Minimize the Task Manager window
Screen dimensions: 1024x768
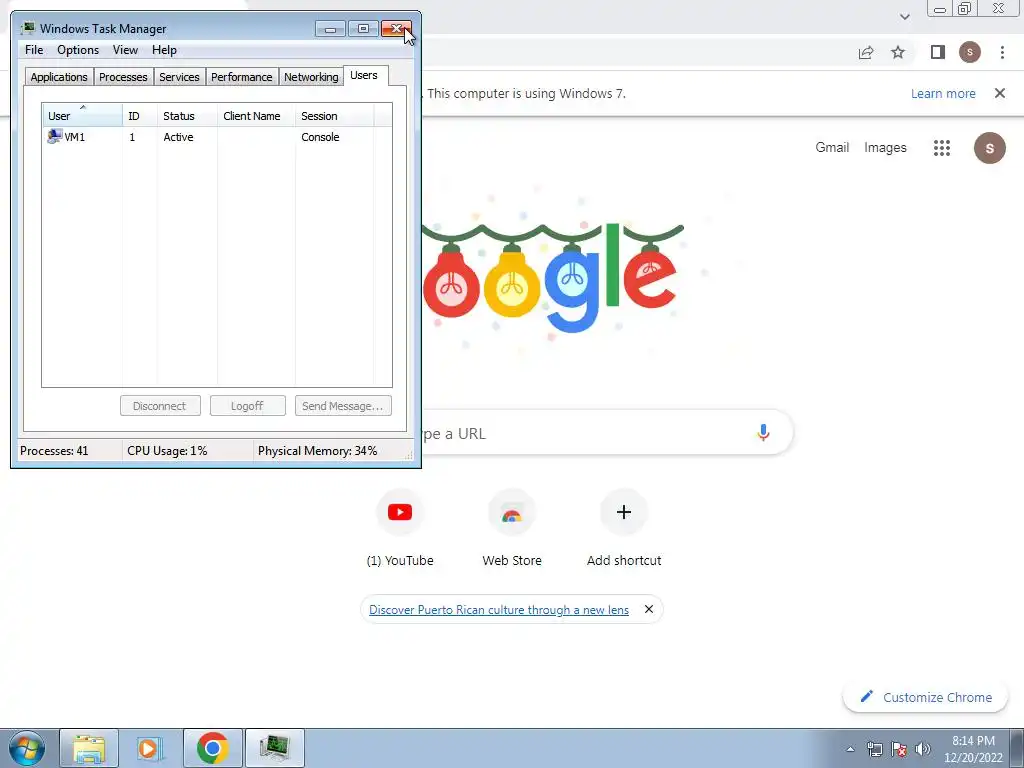330,29
